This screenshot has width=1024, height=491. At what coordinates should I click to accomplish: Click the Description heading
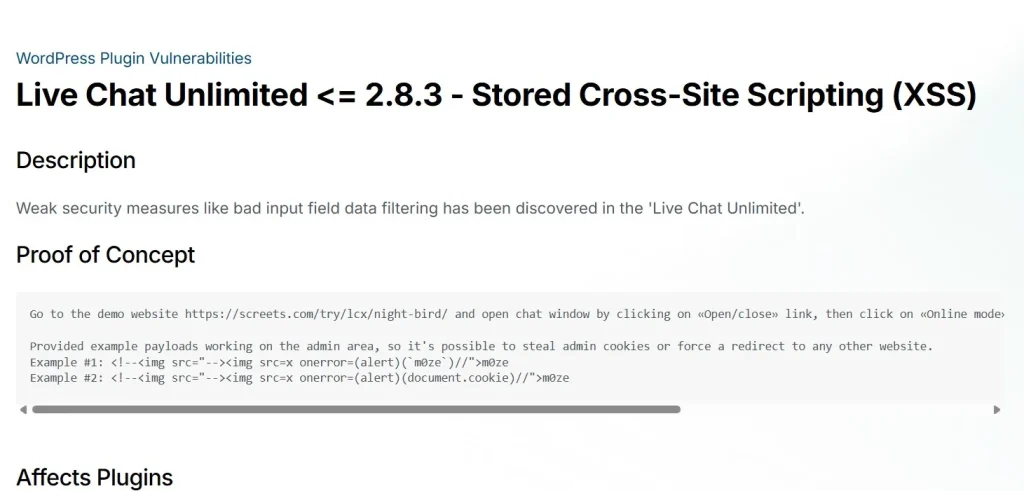(x=76, y=160)
